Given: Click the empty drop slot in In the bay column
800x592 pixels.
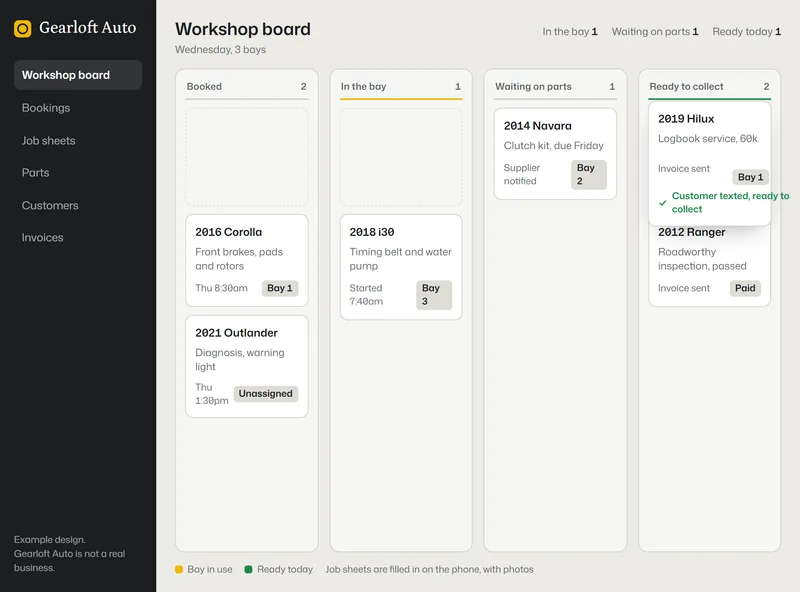Looking at the screenshot, I should click(401, 157).
